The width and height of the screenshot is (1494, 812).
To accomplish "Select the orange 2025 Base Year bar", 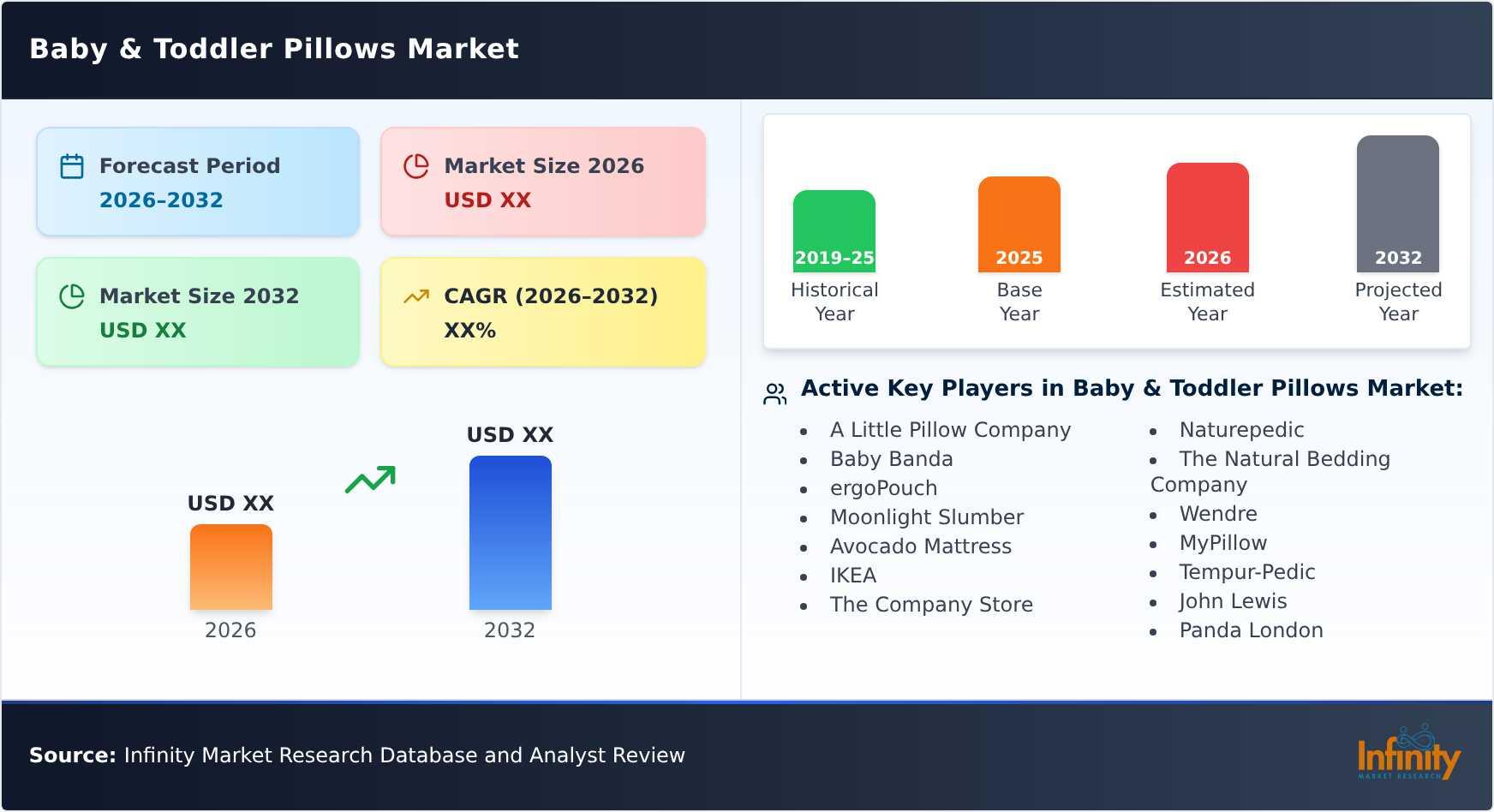I will (x=1019, y=224).
